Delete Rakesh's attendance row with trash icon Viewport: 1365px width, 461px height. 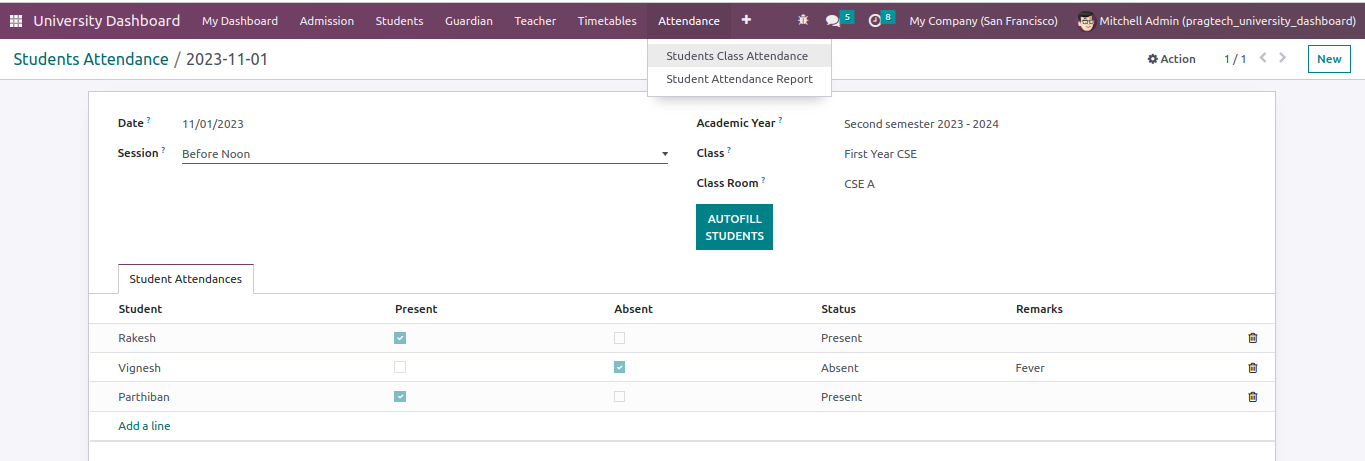1253,338
